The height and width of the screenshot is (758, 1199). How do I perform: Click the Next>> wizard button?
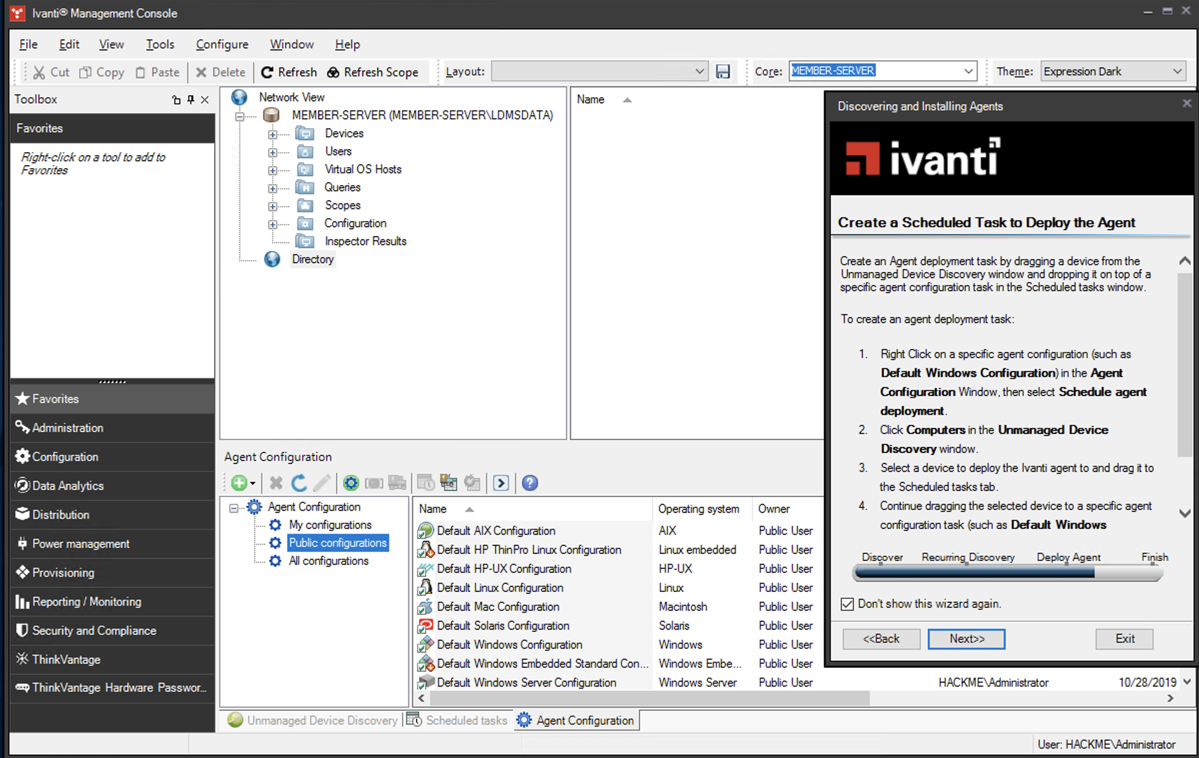coord(966,639)
